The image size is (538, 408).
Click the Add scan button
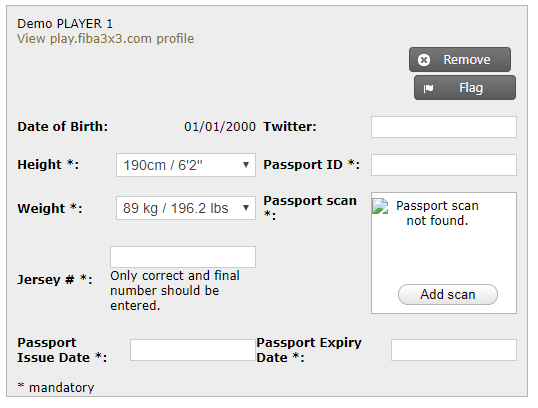(x=448, y=294)
